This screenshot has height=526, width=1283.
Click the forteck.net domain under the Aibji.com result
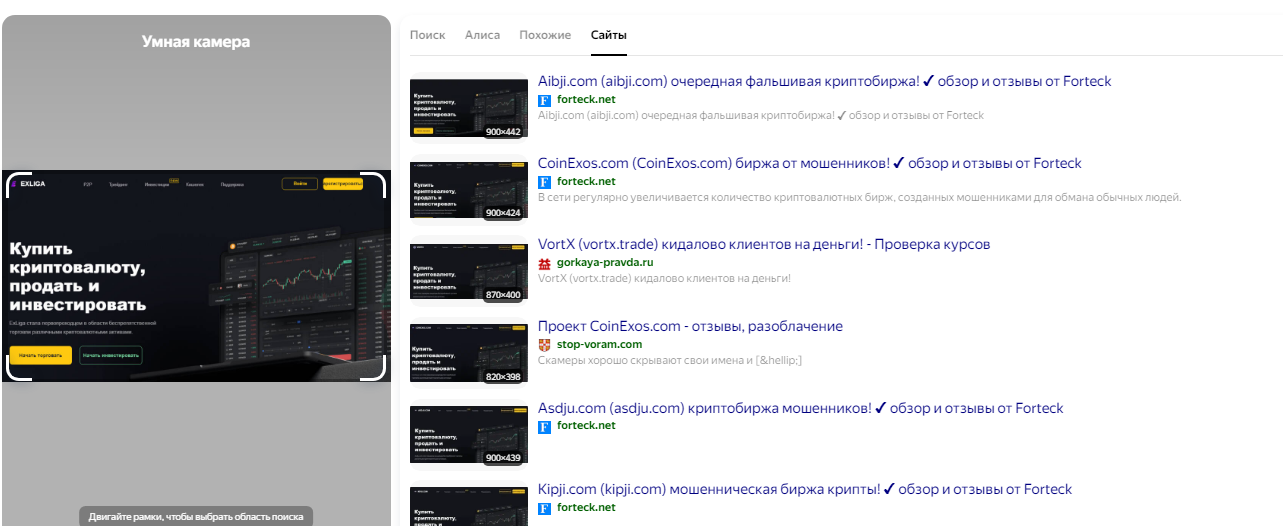(586, 100)
